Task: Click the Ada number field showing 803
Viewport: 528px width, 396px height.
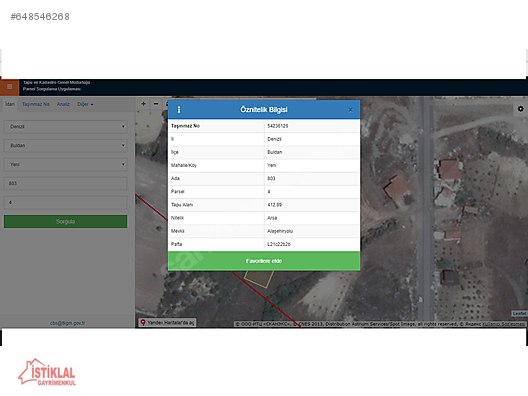Action: point(65,184)
